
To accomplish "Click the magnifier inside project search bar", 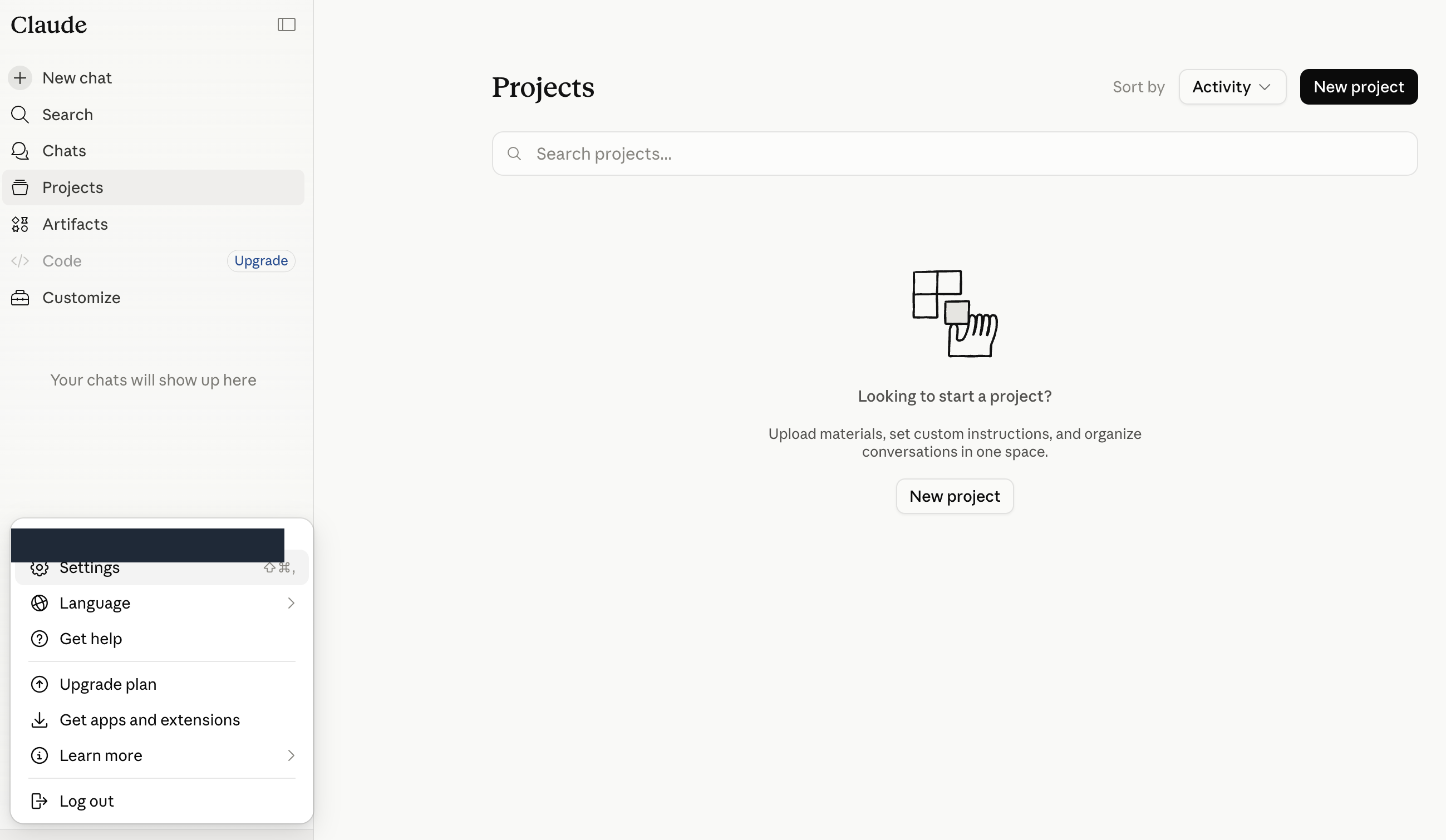I will [x=514, y=154].
